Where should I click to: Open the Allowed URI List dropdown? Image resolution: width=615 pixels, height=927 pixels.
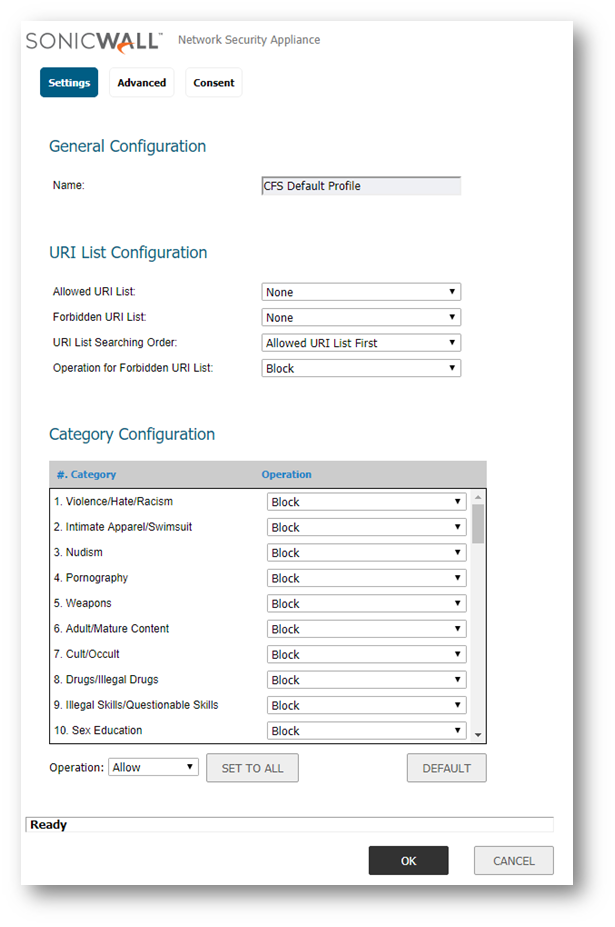tap(360, 292)
